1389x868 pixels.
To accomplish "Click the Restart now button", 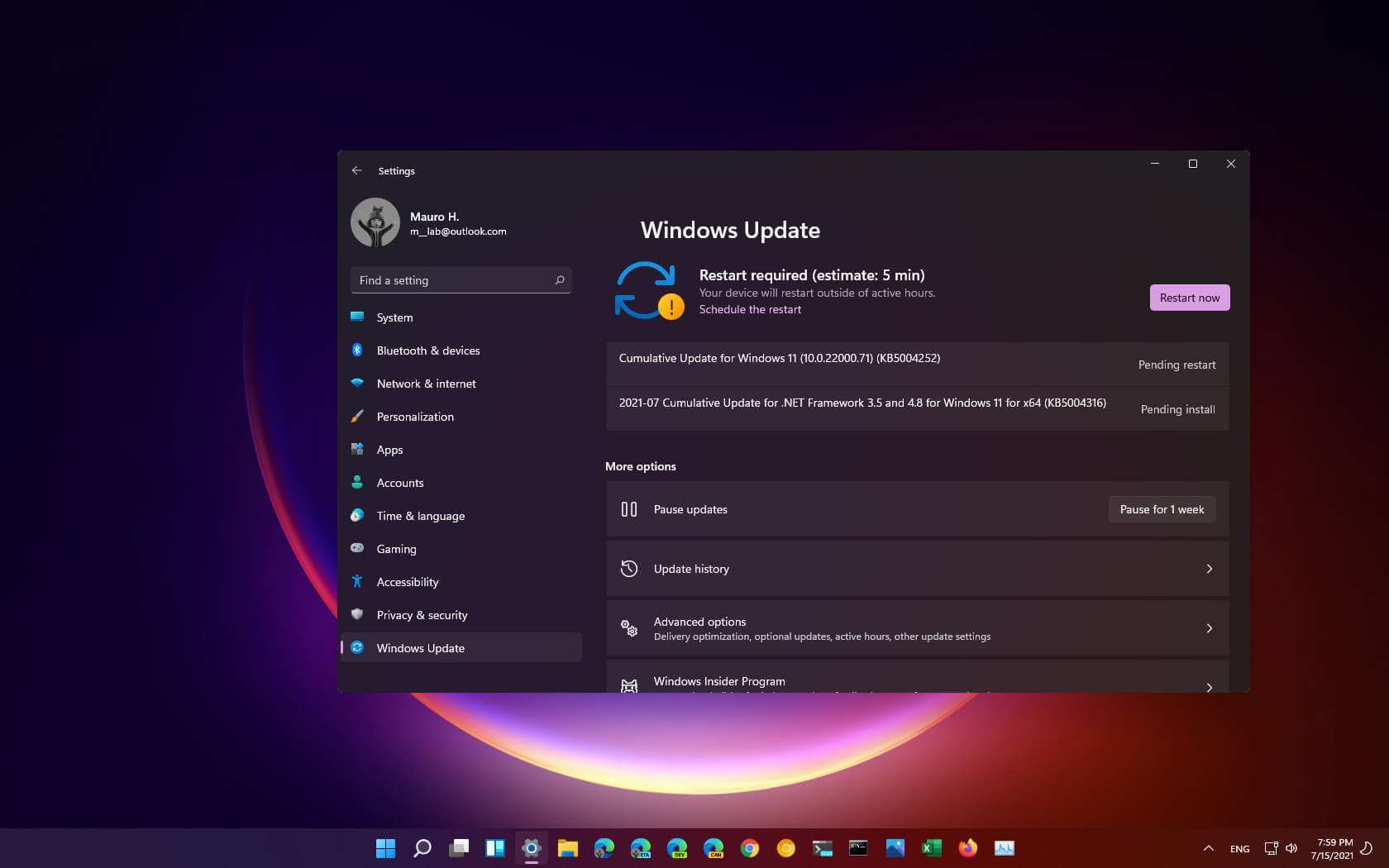I will click(x=1190, y=298).
